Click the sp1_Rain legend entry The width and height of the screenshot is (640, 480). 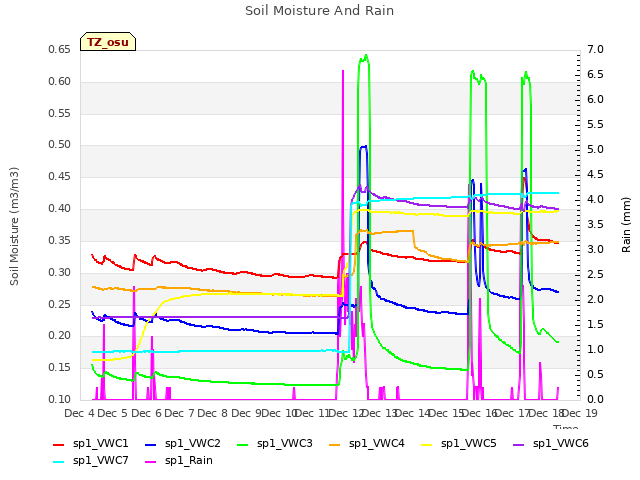179,461
